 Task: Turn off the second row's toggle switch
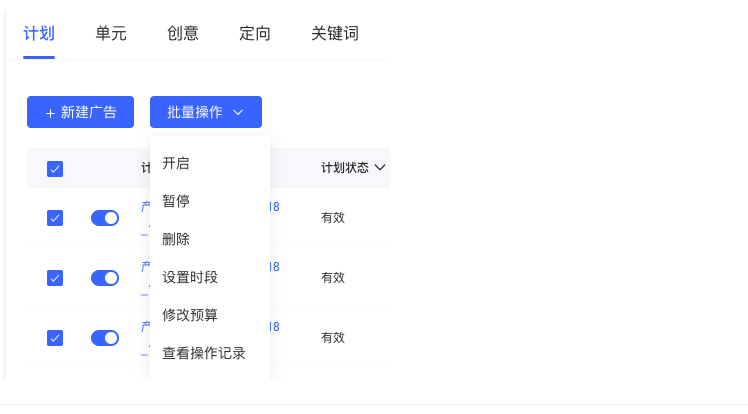pos(105,278)
